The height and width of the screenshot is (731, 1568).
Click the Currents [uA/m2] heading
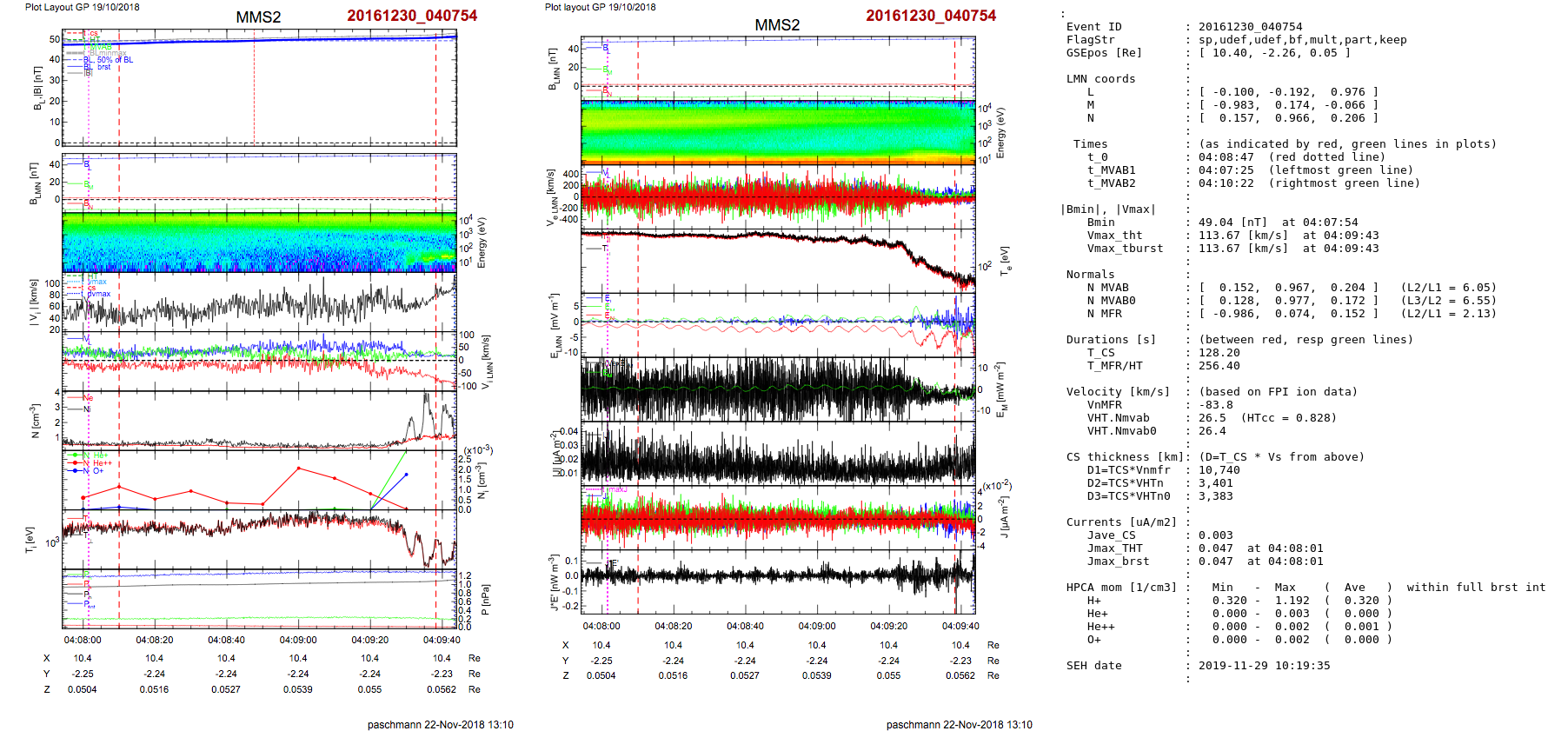click(1121, 522)
